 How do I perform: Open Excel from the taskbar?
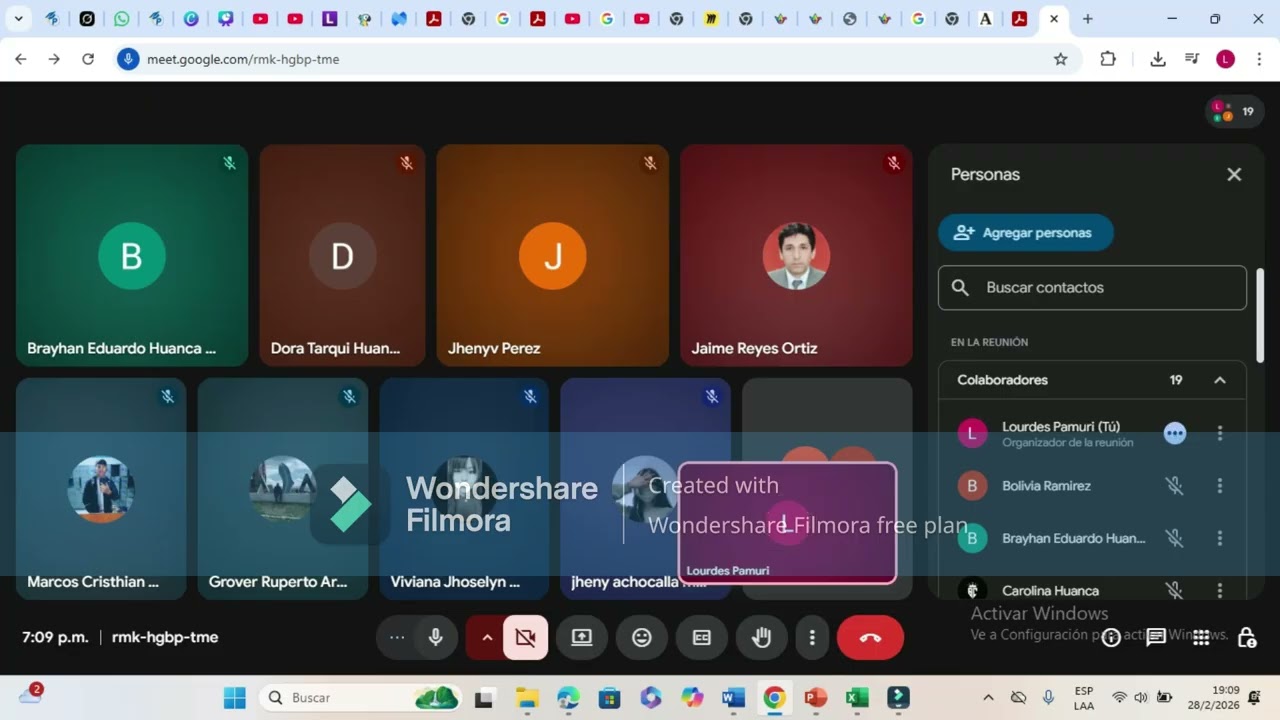pyautogui.click(x=857, y=697)
